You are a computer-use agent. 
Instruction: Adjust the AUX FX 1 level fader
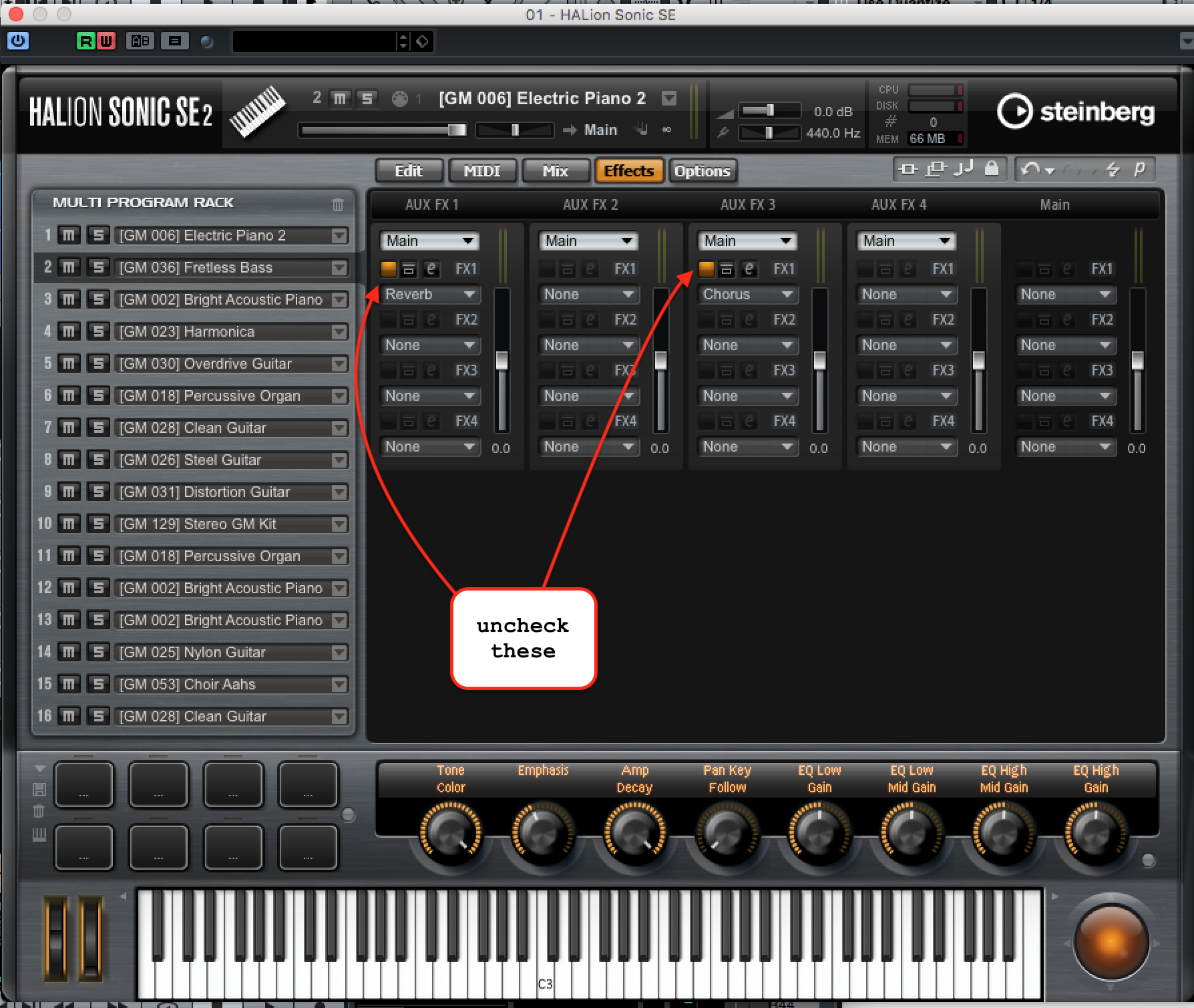click(x=502, y=361)
